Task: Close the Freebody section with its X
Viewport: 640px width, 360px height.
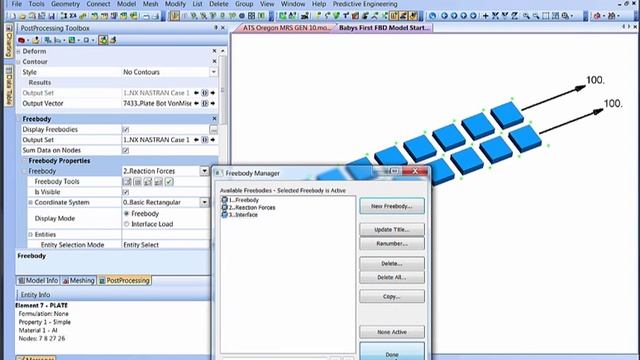Action: point(214,119)
